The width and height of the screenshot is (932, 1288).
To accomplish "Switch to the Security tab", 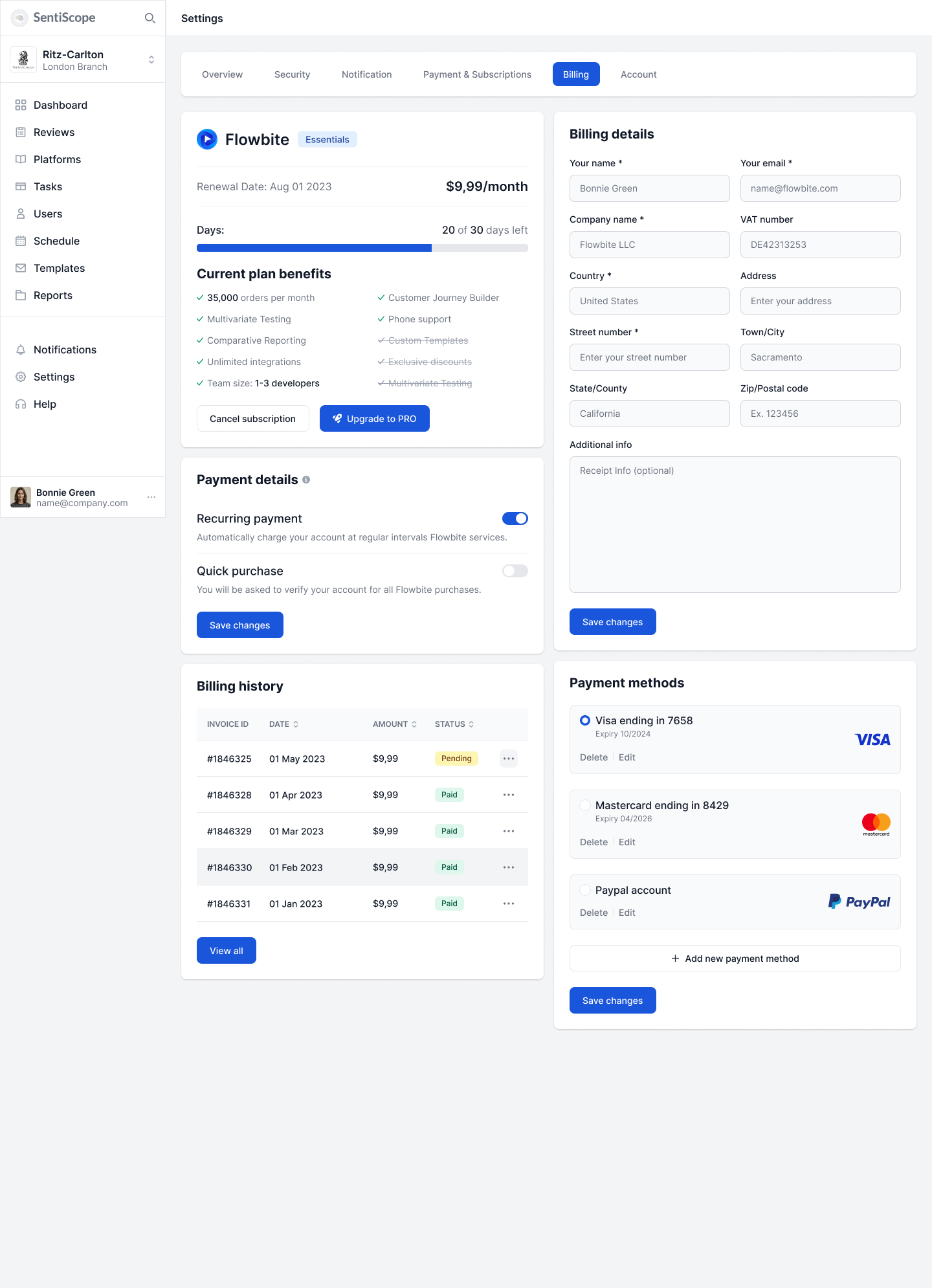I will [x=292, y=74].
